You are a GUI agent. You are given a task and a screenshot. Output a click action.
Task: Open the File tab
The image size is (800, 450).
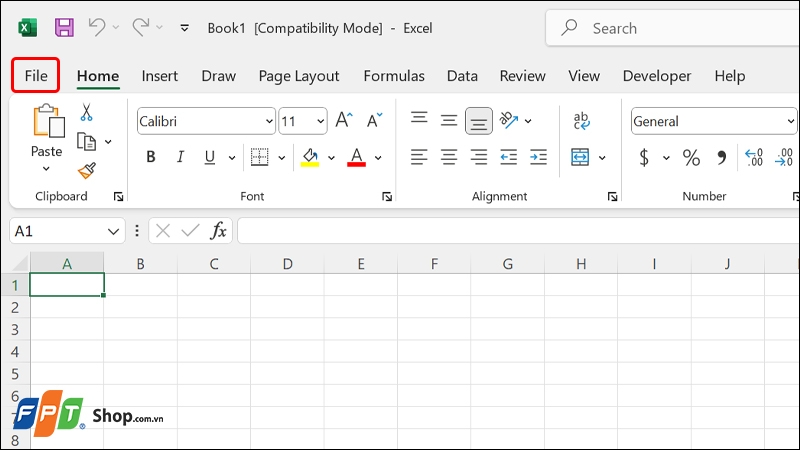36,76
